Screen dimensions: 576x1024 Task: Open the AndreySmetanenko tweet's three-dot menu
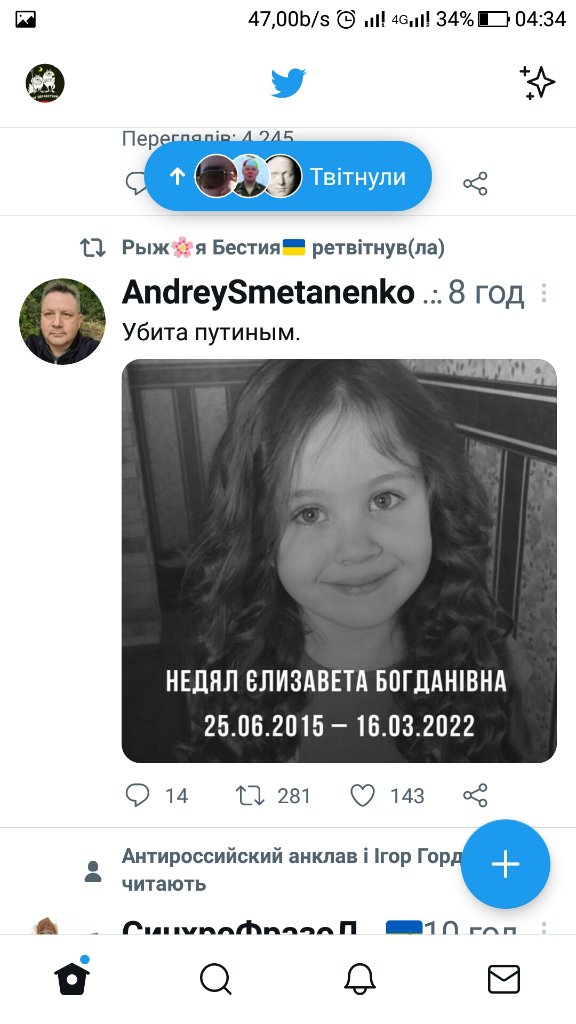coord(543,293)
